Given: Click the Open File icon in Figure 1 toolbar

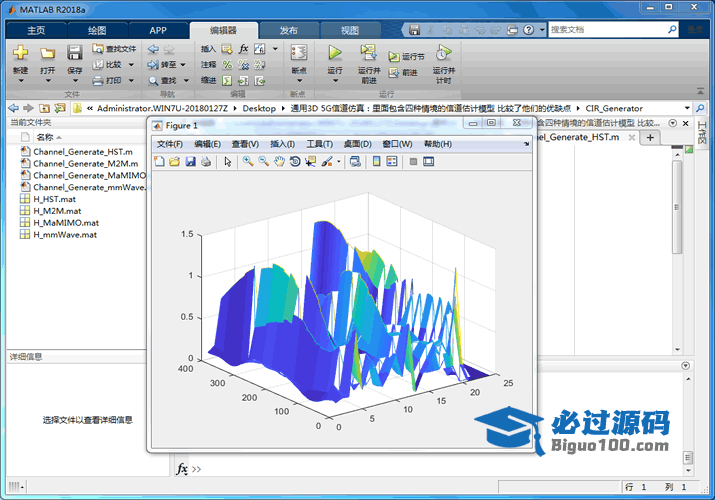Looking at the screenshot, I should pos(175,161).
